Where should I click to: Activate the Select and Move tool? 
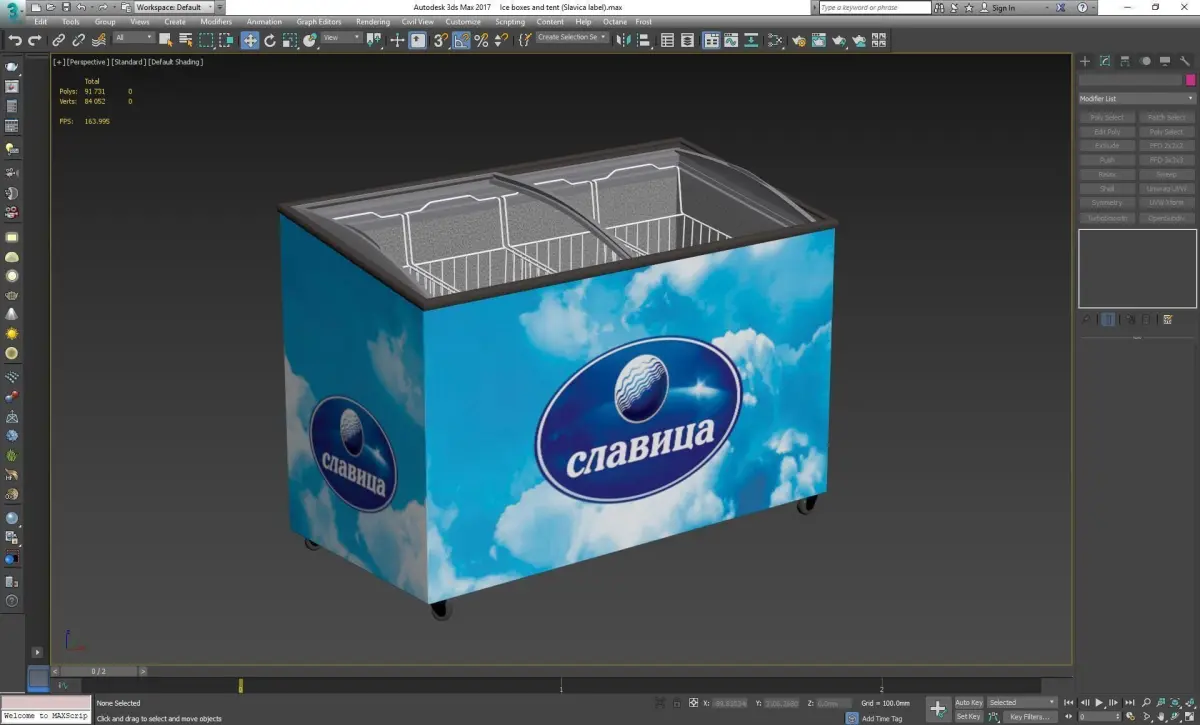tap(250, 41)
